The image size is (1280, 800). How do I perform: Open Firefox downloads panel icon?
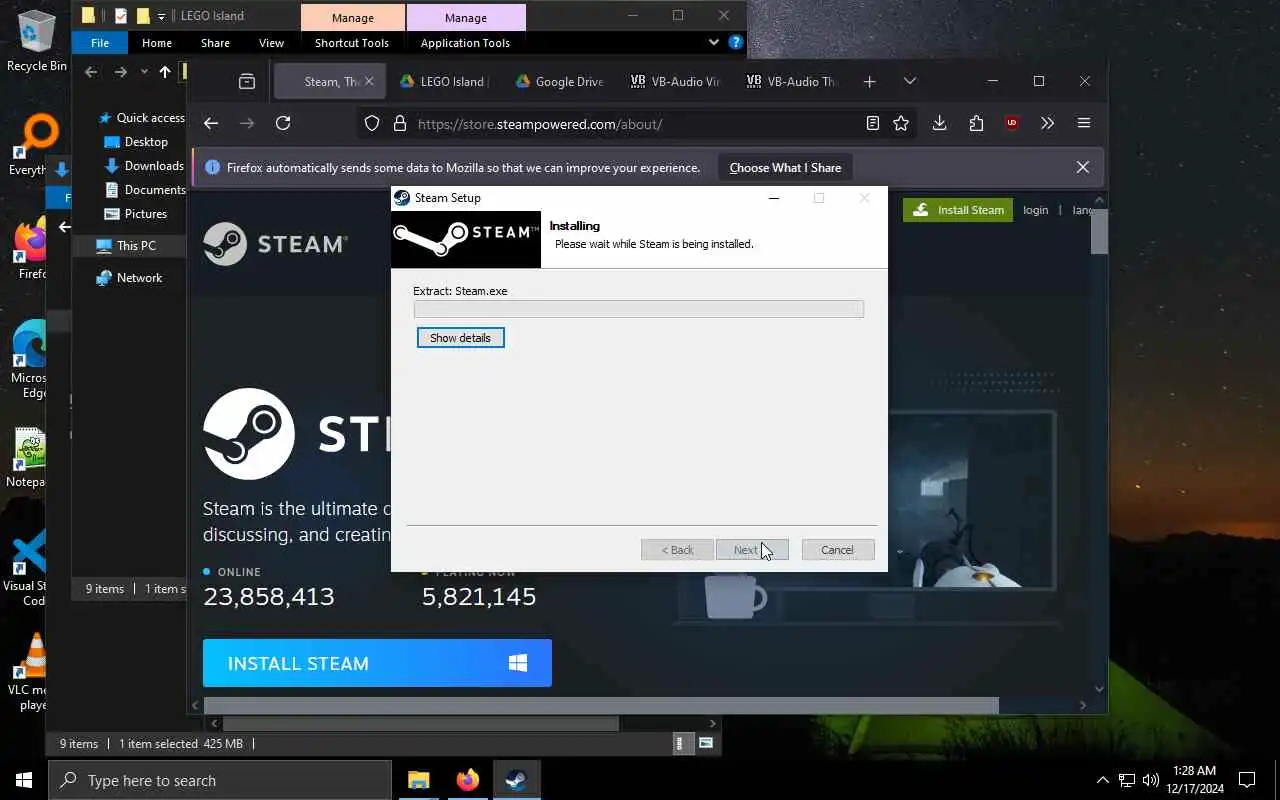point(939,123)
